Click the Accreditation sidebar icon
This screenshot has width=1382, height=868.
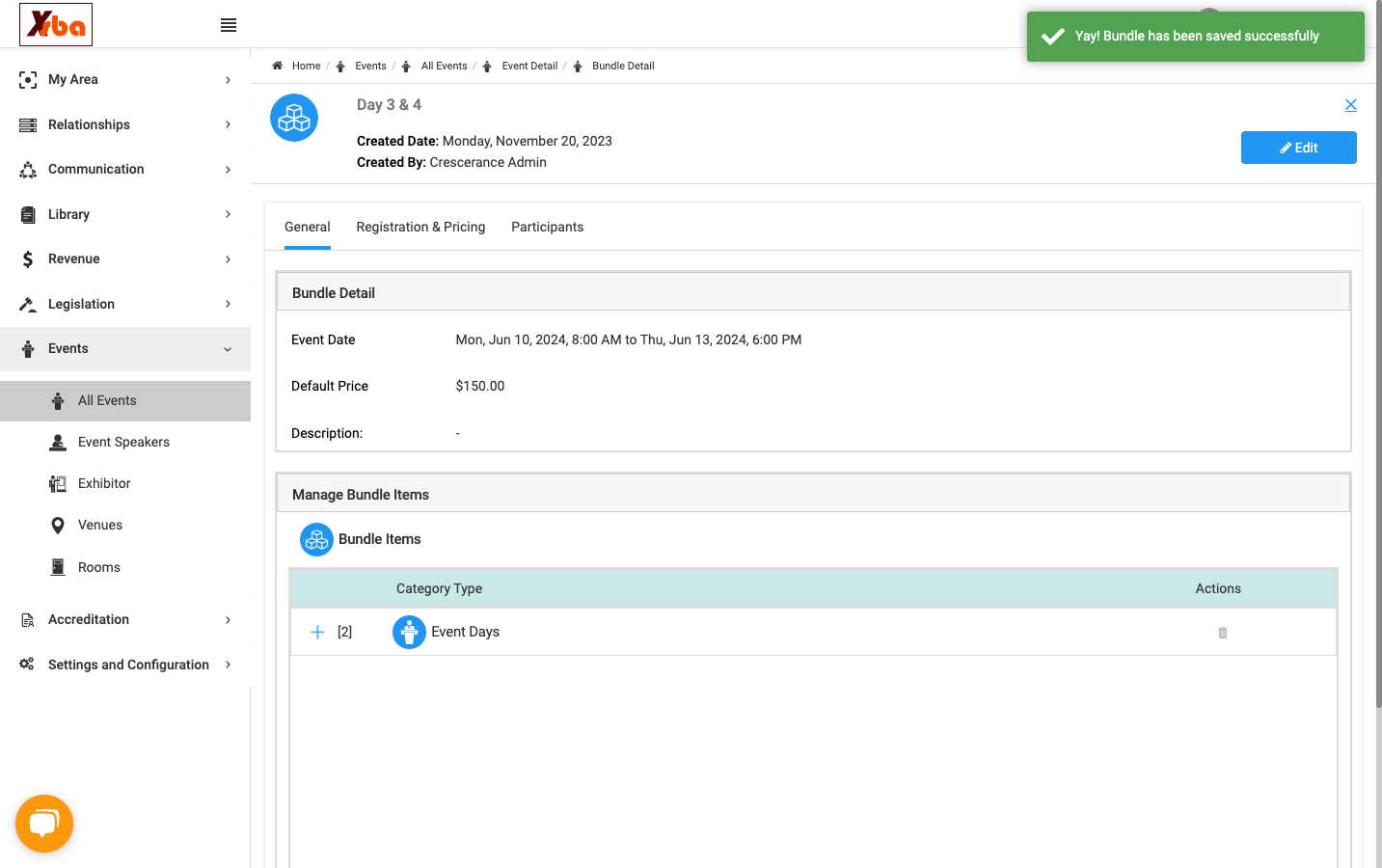pyautogui.click(x=28, y=620)
